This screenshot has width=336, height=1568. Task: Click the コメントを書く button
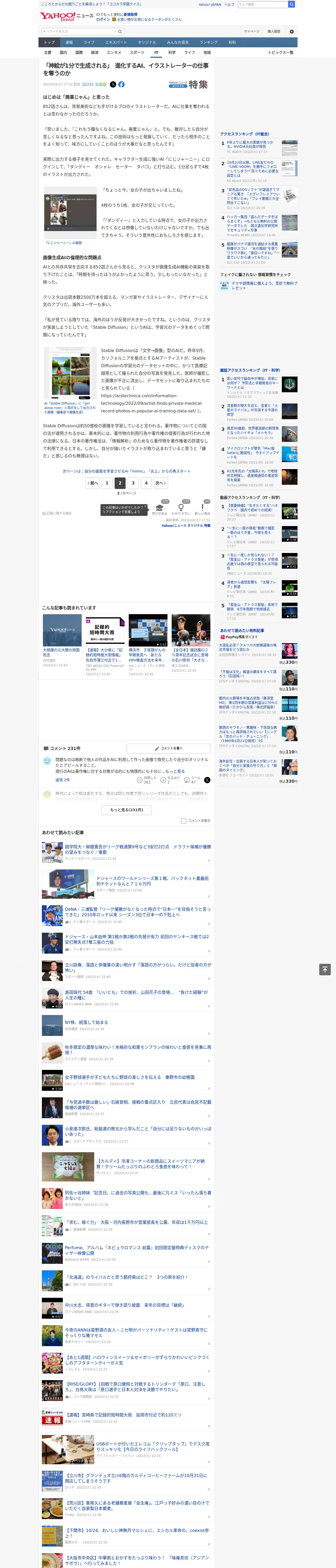coord(168,749)
